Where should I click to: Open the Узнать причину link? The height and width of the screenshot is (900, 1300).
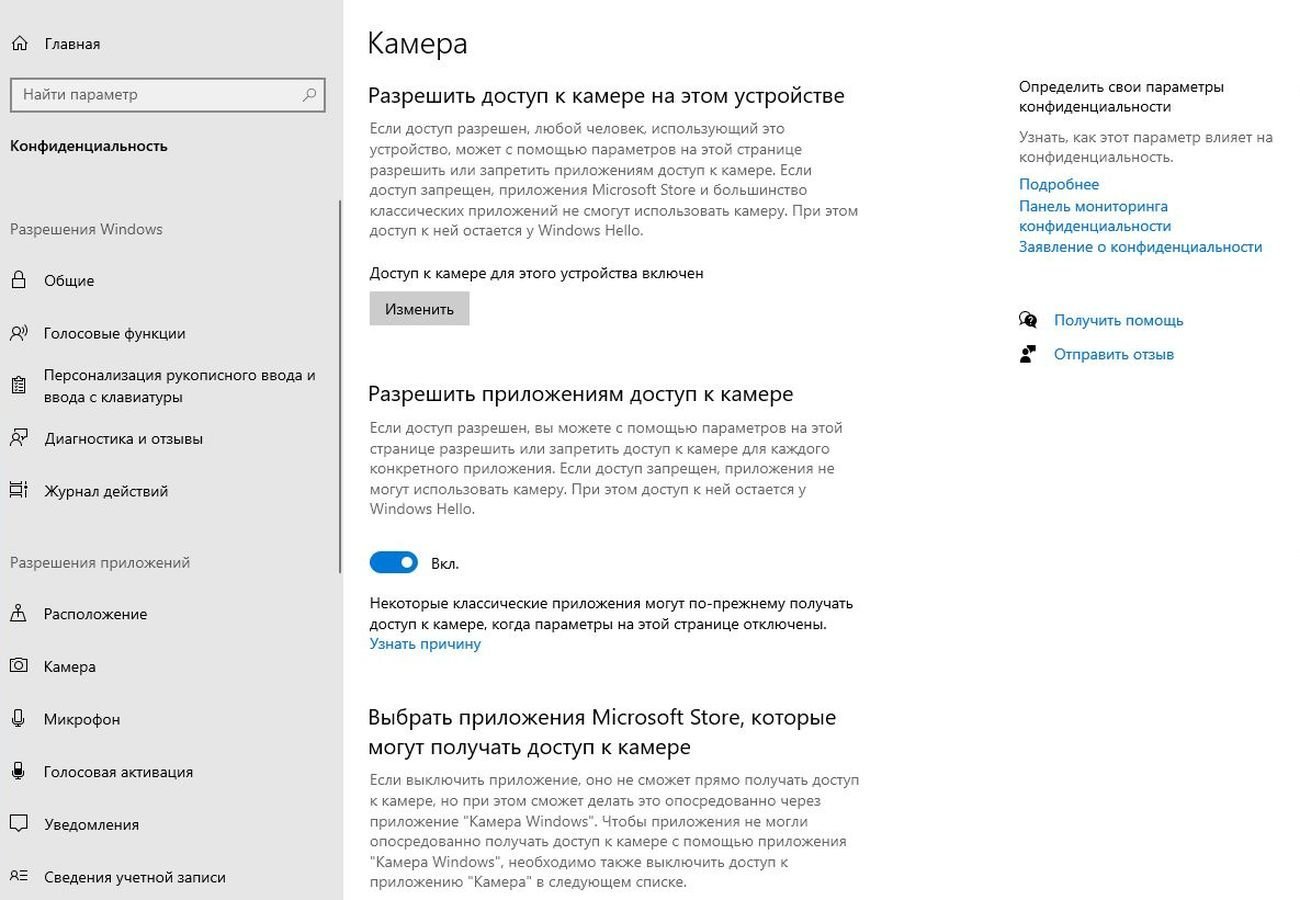[425, 644]
